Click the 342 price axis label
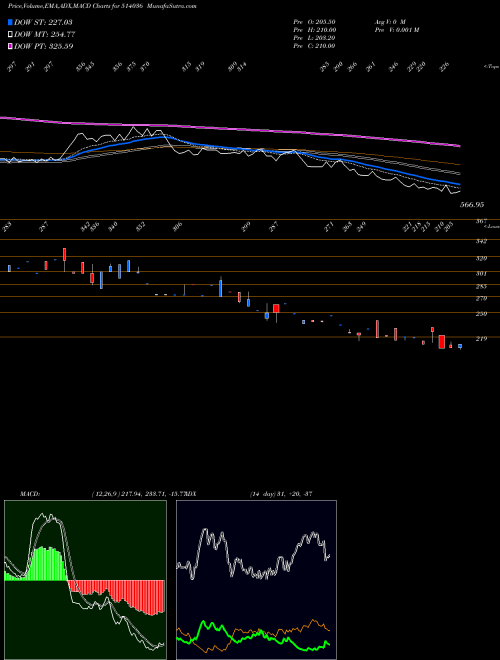 481,241
